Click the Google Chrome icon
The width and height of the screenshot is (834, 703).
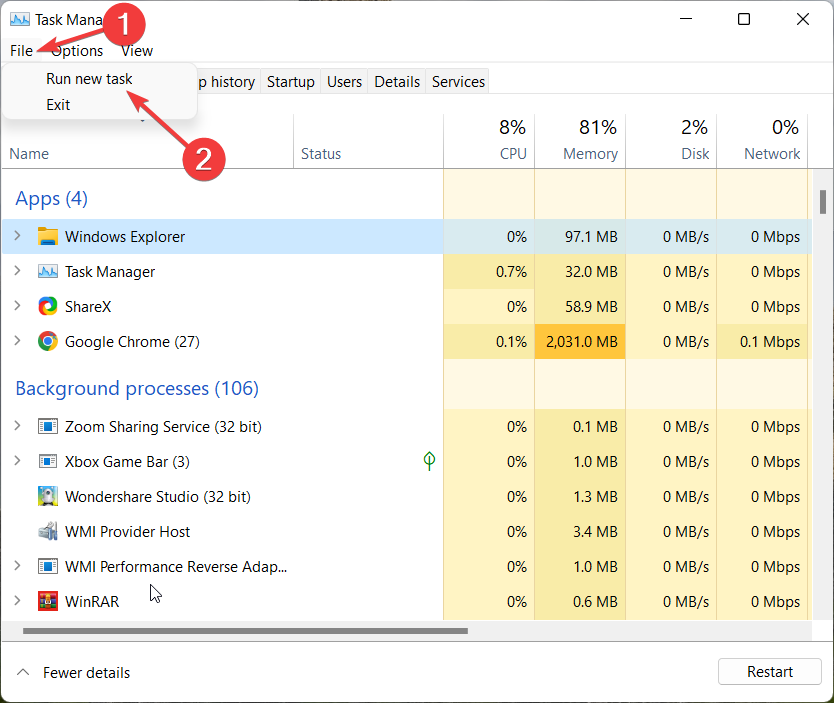(48, 341)
